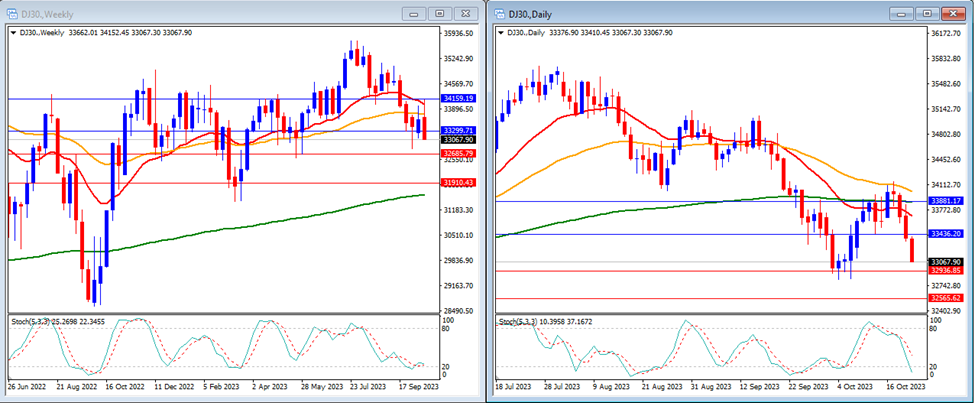975x403 pixels.
Task: Click 34112.70 on Daily price axis
Action: click(x=948, y=185)
